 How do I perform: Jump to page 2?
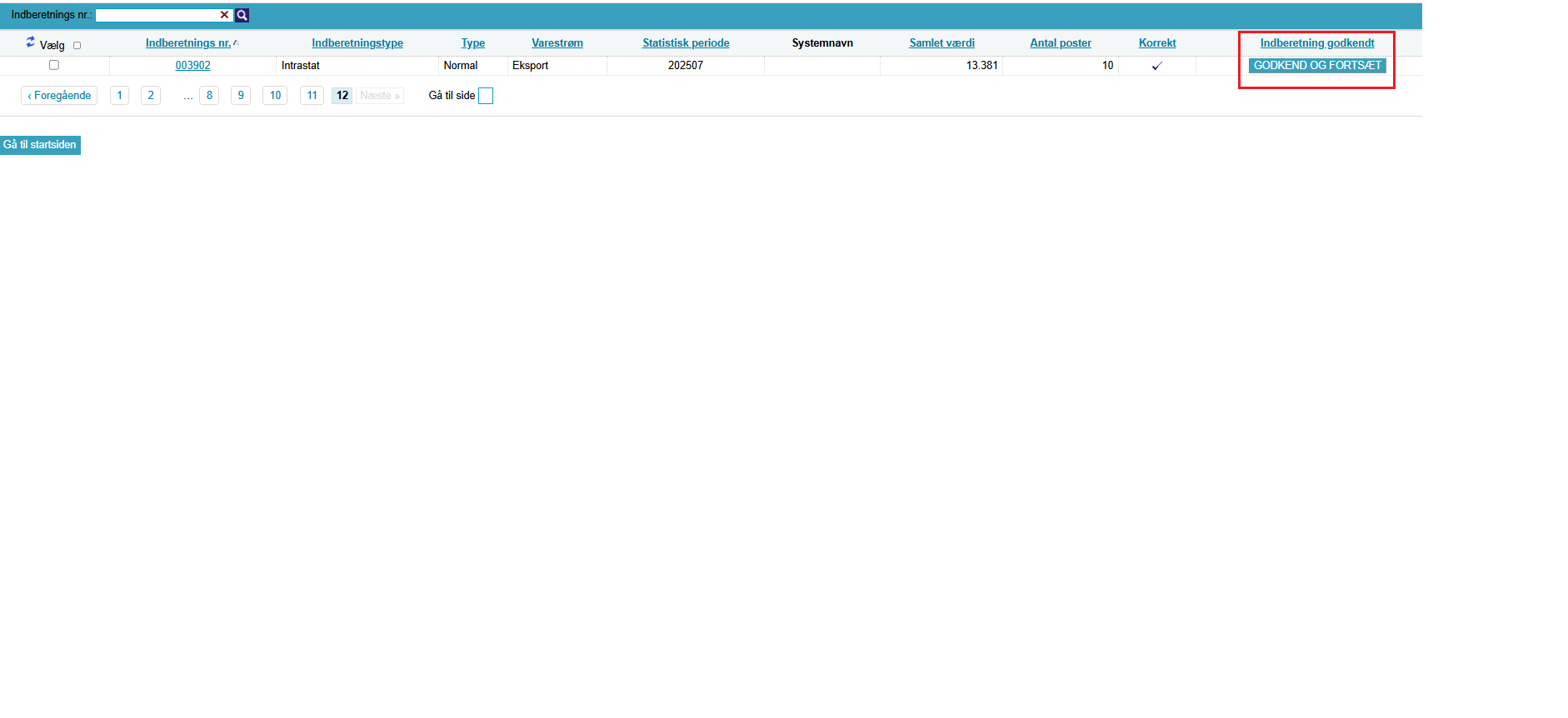pyautogui.click(x=151, y=96)
